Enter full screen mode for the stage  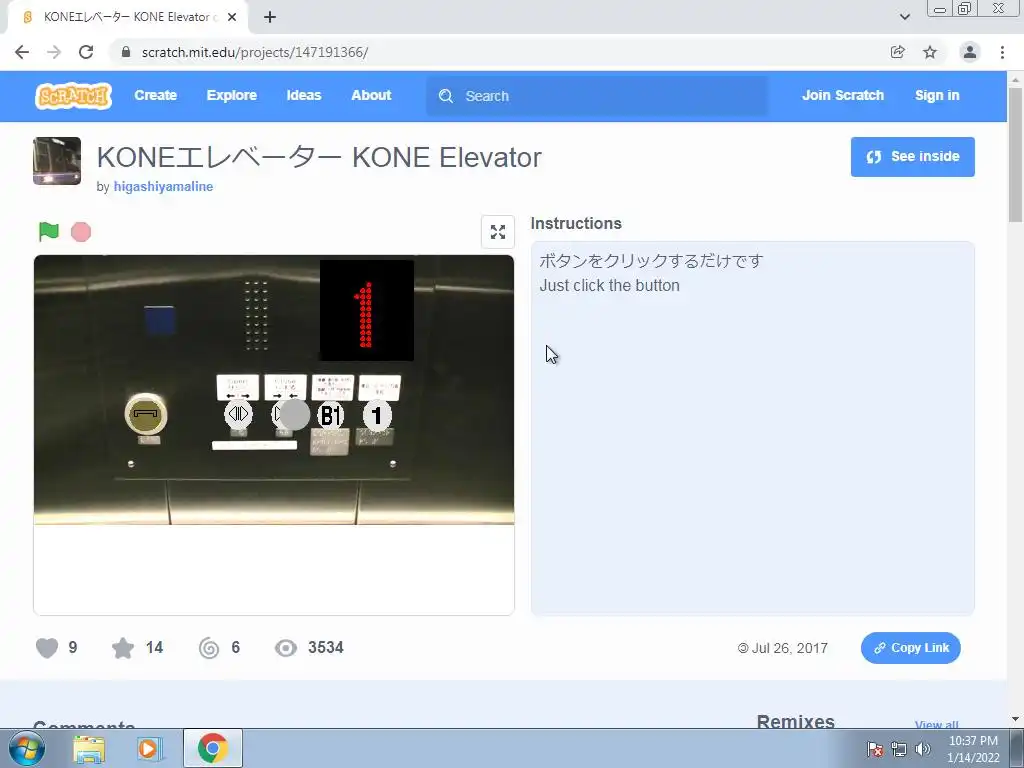[498, 232]
